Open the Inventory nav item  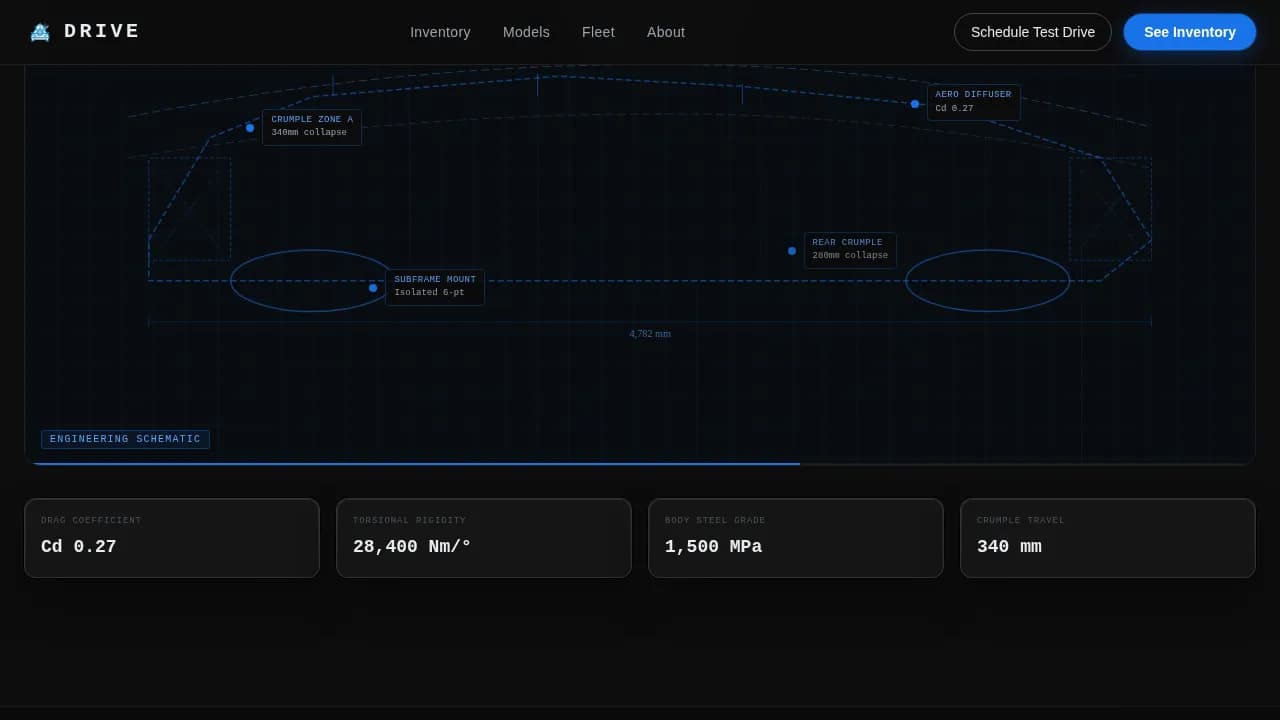point(440,32)
